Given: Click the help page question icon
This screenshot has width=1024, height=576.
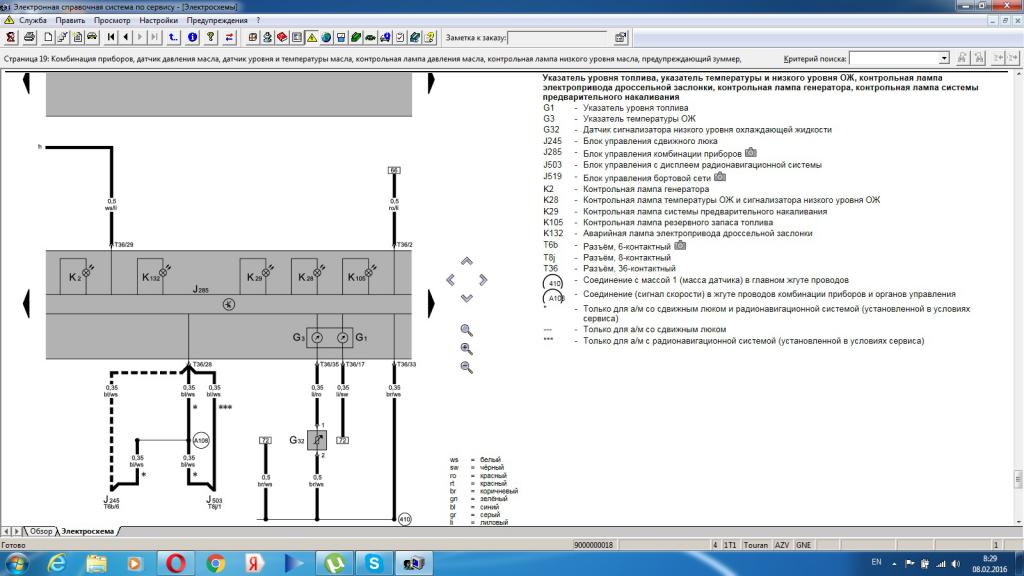Looking at the screenshot, I should click(430, 37).
